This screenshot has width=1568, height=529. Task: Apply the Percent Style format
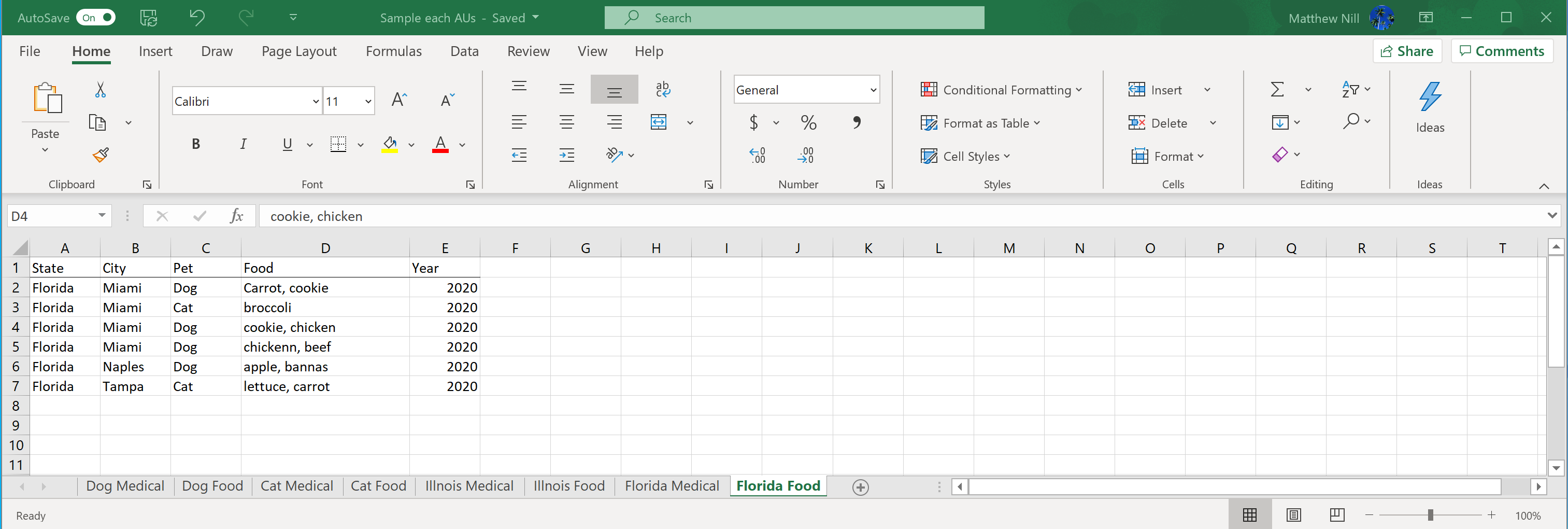click(808, 122)
